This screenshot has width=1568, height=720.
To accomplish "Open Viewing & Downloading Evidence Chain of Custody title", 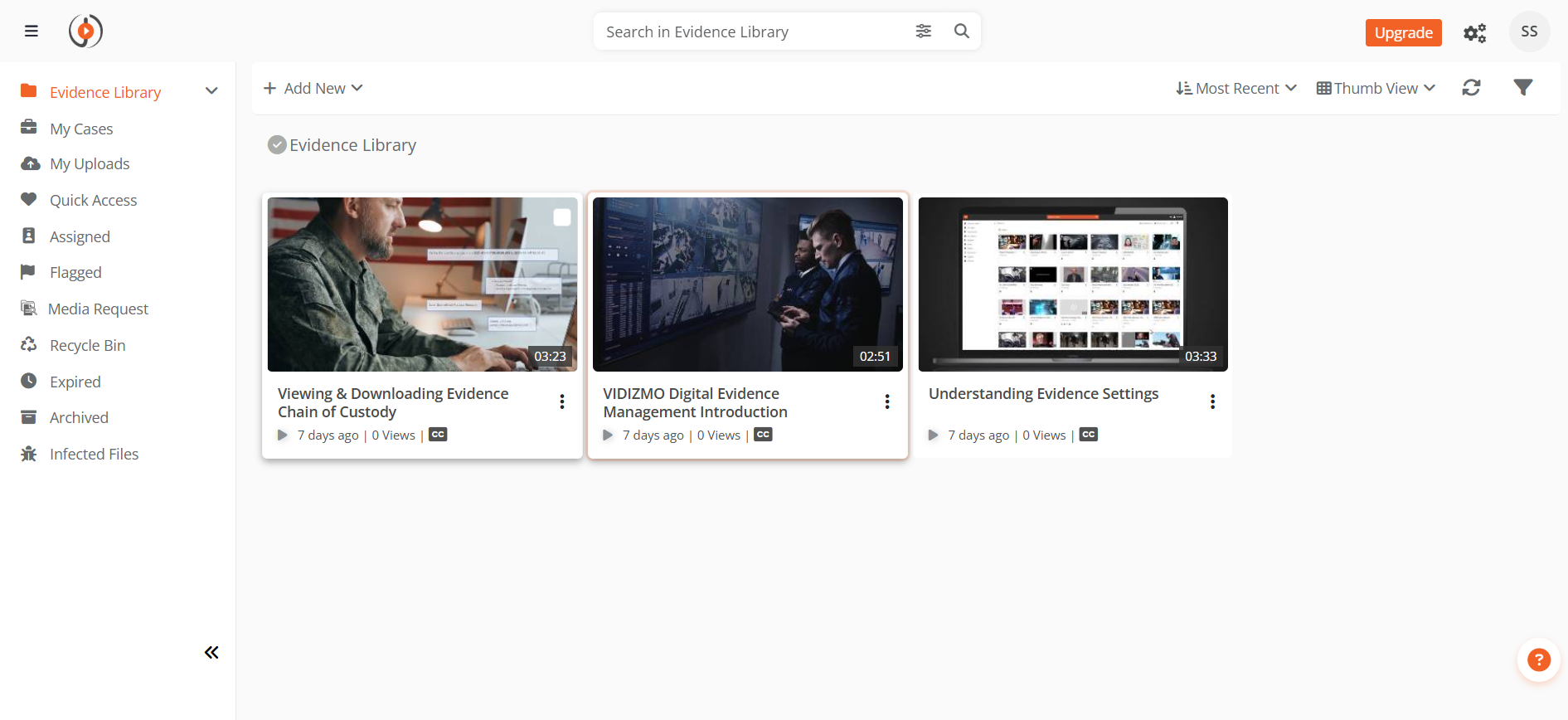I will point(393,402).
